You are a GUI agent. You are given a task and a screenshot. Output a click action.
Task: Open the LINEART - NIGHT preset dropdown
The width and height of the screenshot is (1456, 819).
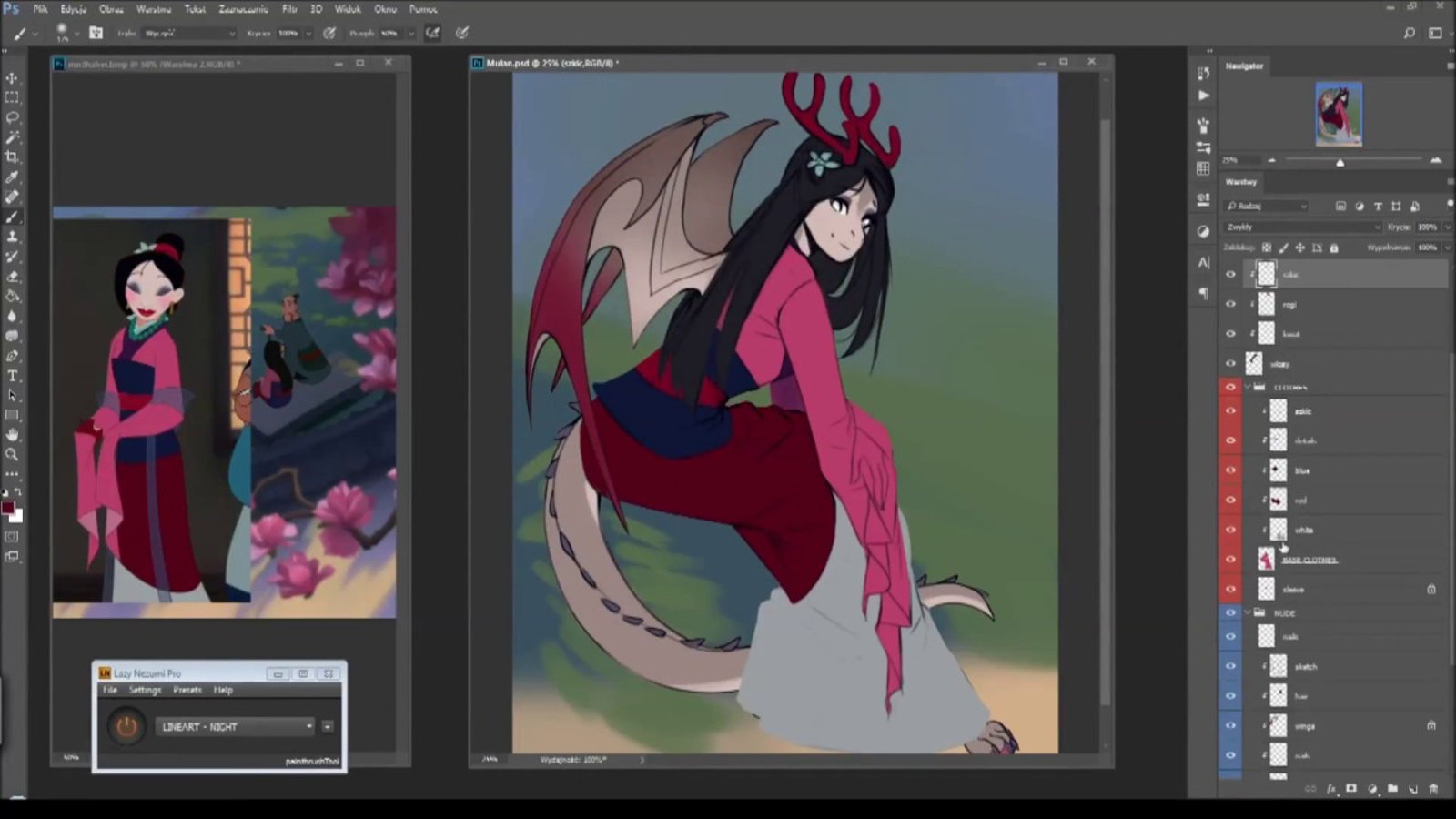click(236, 726)
